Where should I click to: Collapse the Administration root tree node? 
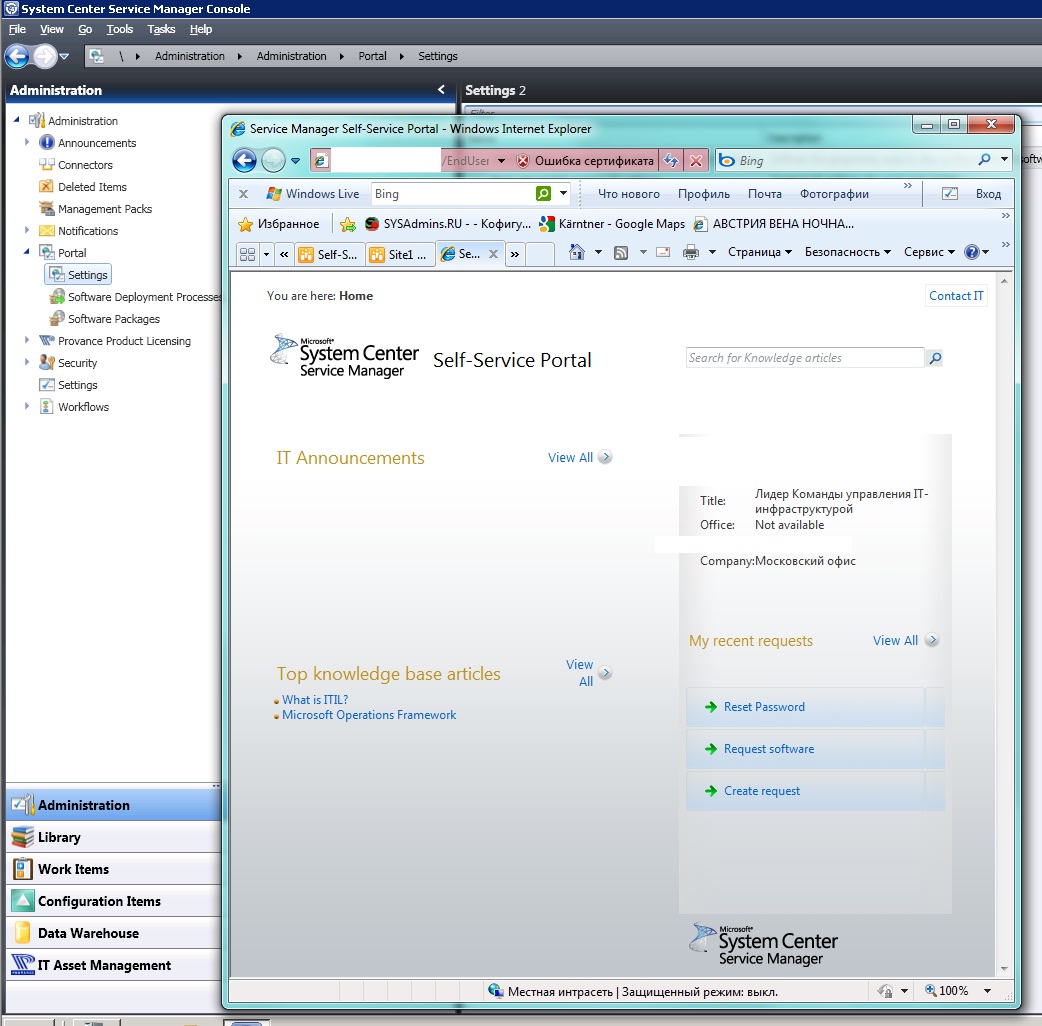[17, 120]
